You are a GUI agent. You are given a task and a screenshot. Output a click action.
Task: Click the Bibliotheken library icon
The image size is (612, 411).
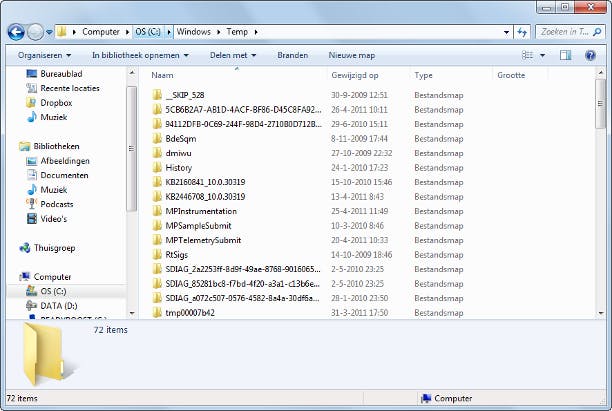pos(25,146)
